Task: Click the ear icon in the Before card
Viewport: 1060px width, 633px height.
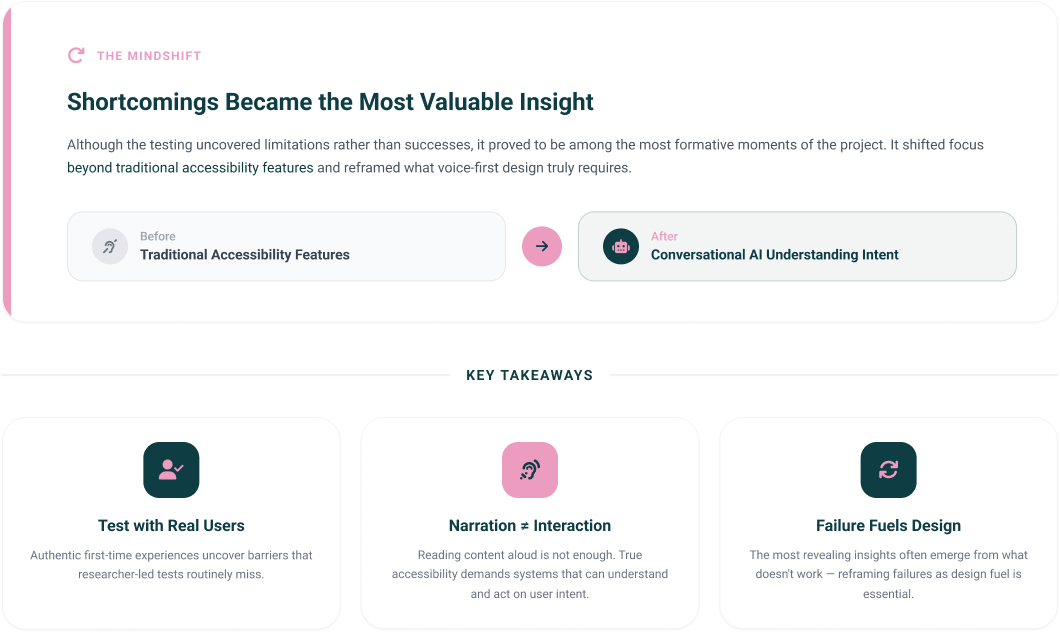Action: click(110, 246)
